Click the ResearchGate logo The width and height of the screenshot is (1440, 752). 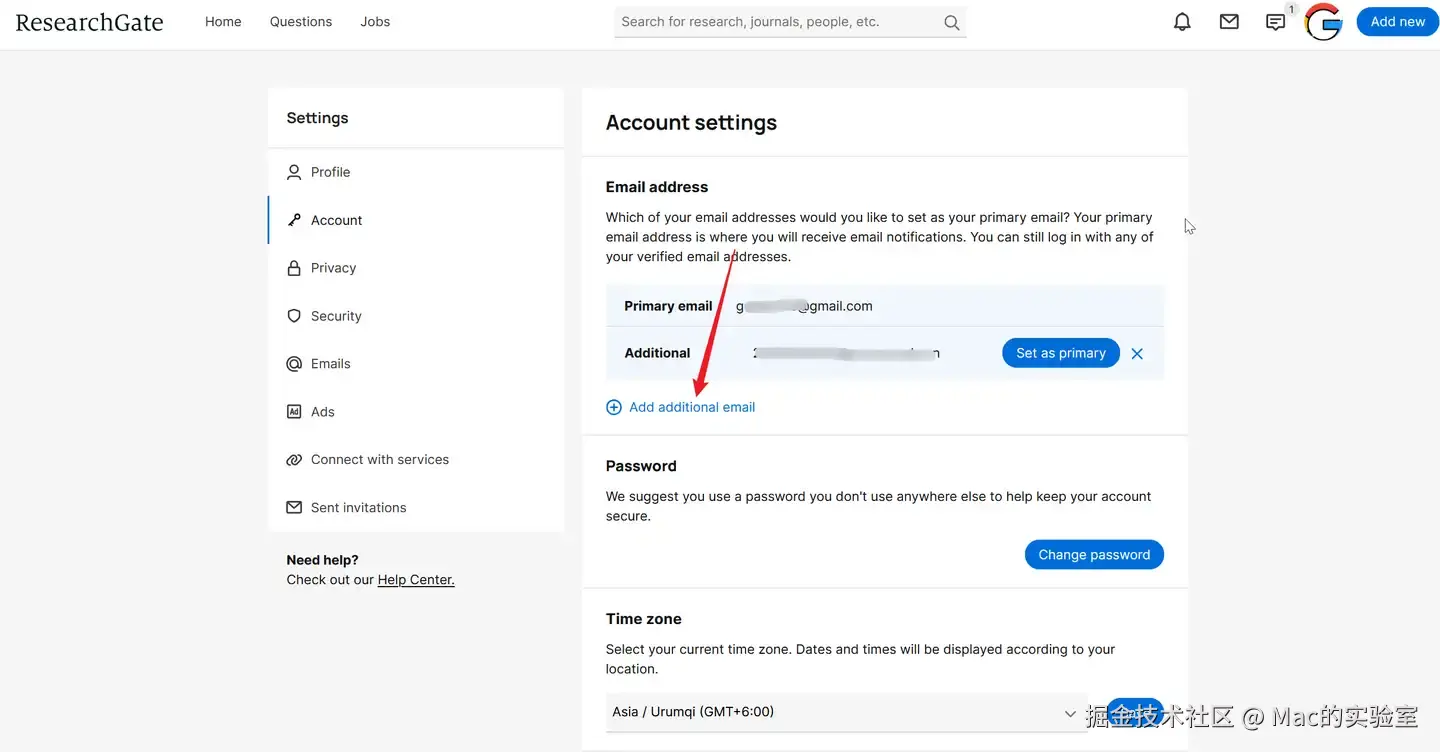click(x=89, y=22)
